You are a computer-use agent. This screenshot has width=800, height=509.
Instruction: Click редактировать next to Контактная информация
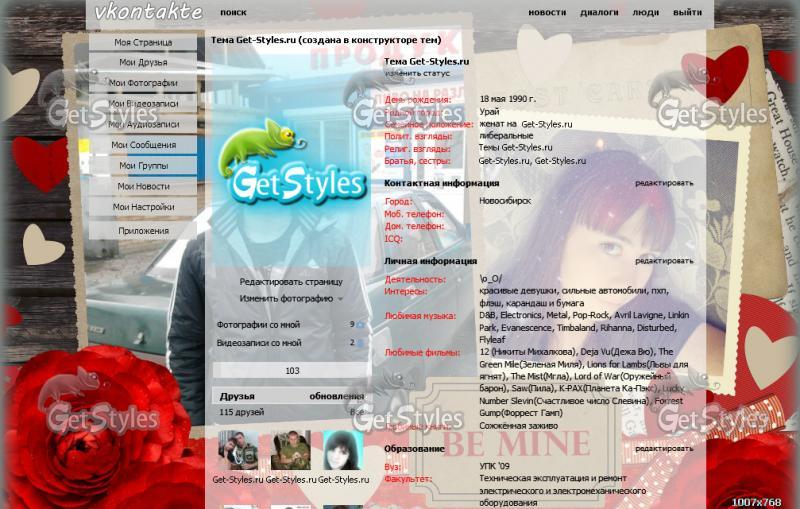point(663,183)
